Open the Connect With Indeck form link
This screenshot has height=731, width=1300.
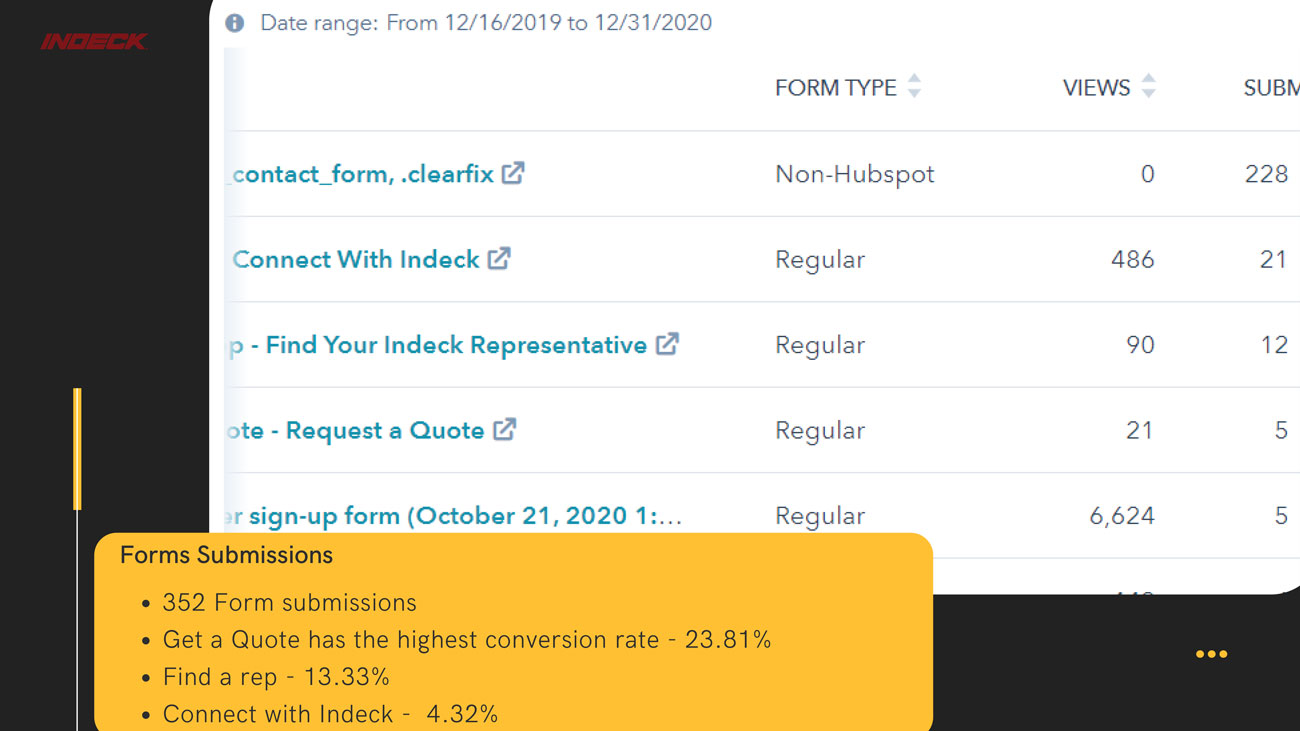coord(356,259)
